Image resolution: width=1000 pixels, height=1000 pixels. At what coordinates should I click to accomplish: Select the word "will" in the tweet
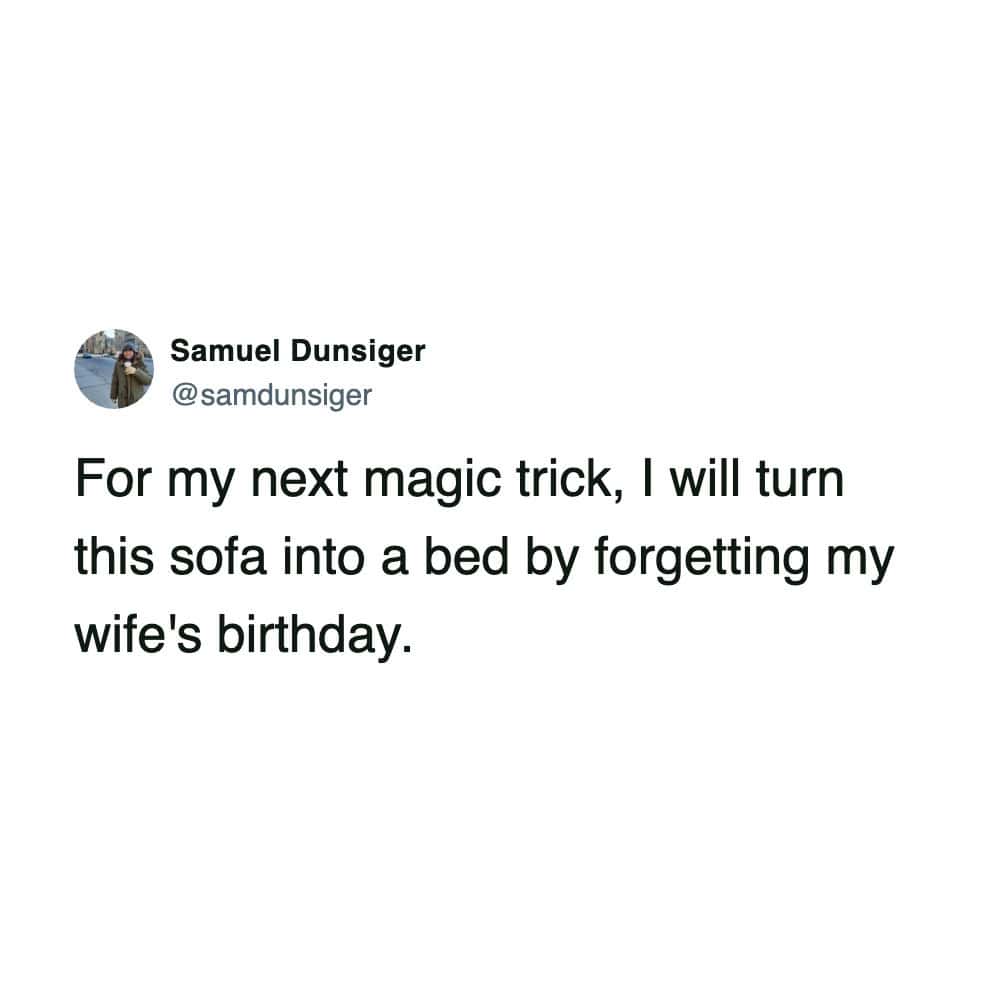tap(705, 480)
